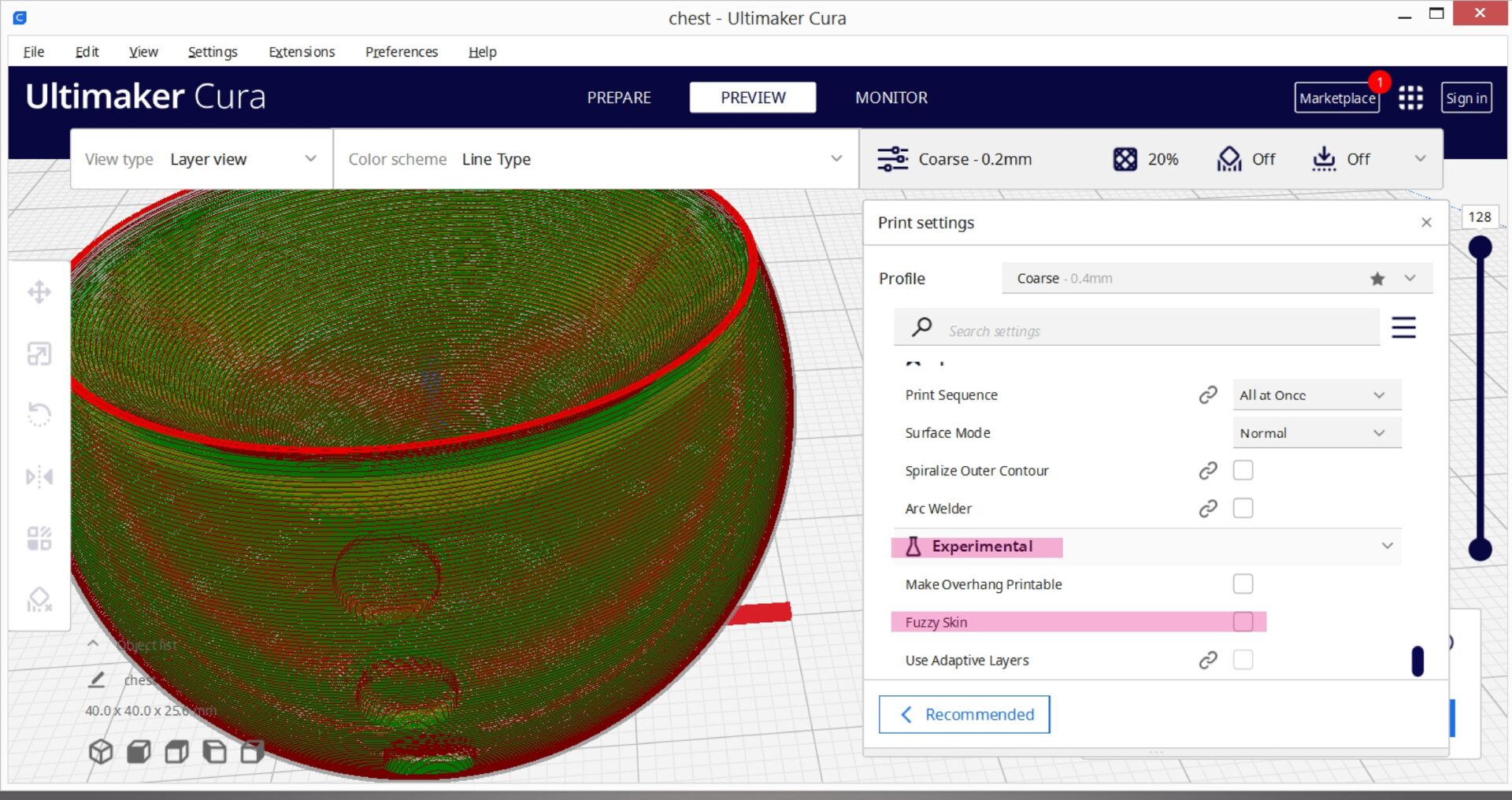
Task: Switch to the PREVIEW stage
Action: [x=753, y=98]
